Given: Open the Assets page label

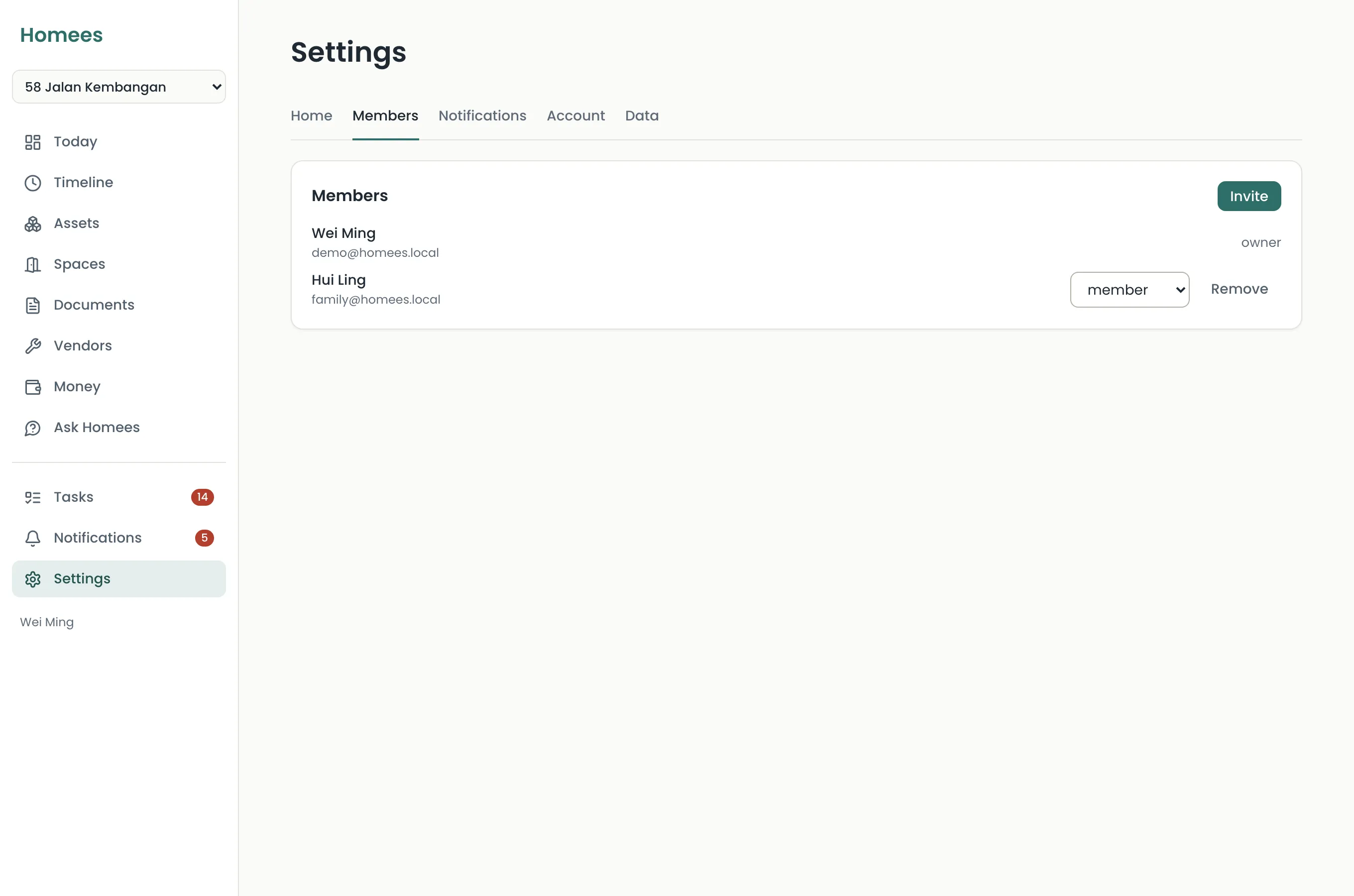Looking at the screenshot, I should 77,224.
